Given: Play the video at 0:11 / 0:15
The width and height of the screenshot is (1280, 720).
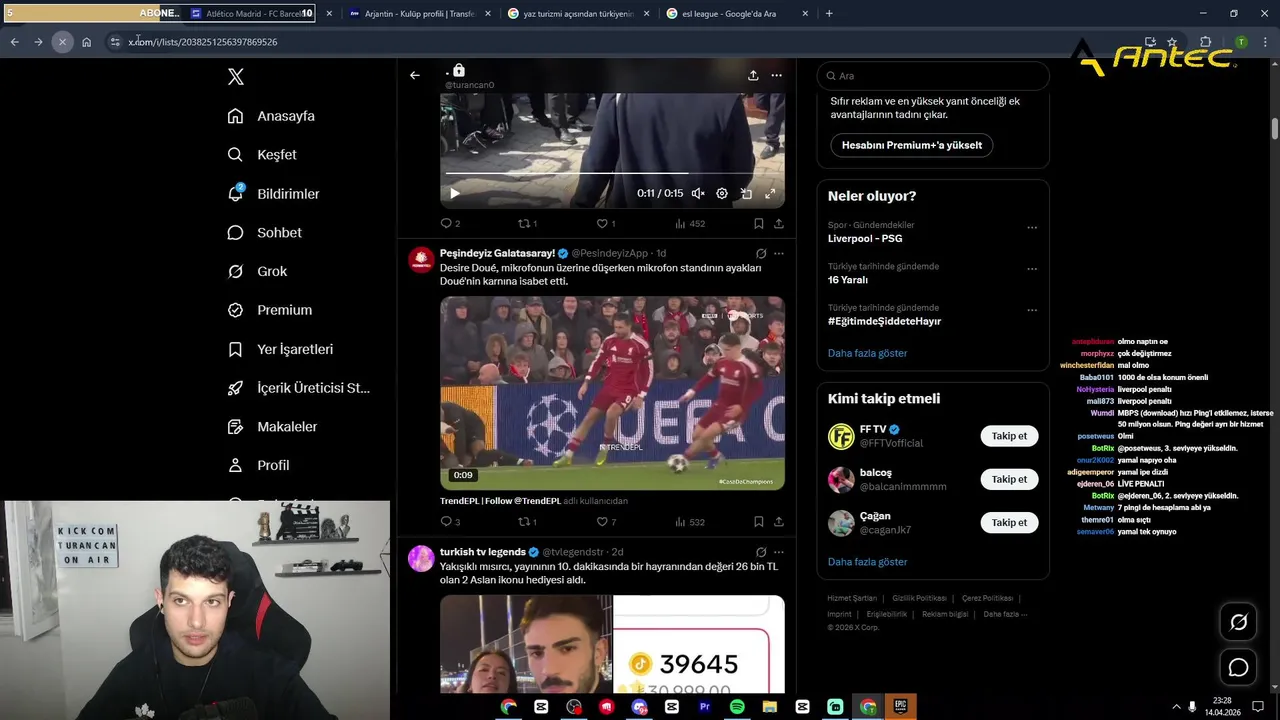Looking at the screenshot, I should [454, 194].
